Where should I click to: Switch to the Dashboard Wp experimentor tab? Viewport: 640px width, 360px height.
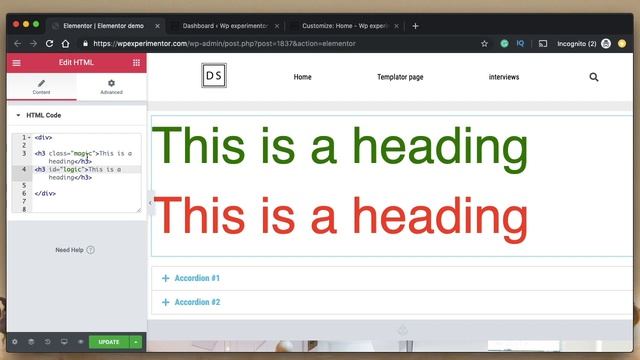[224, 26]
